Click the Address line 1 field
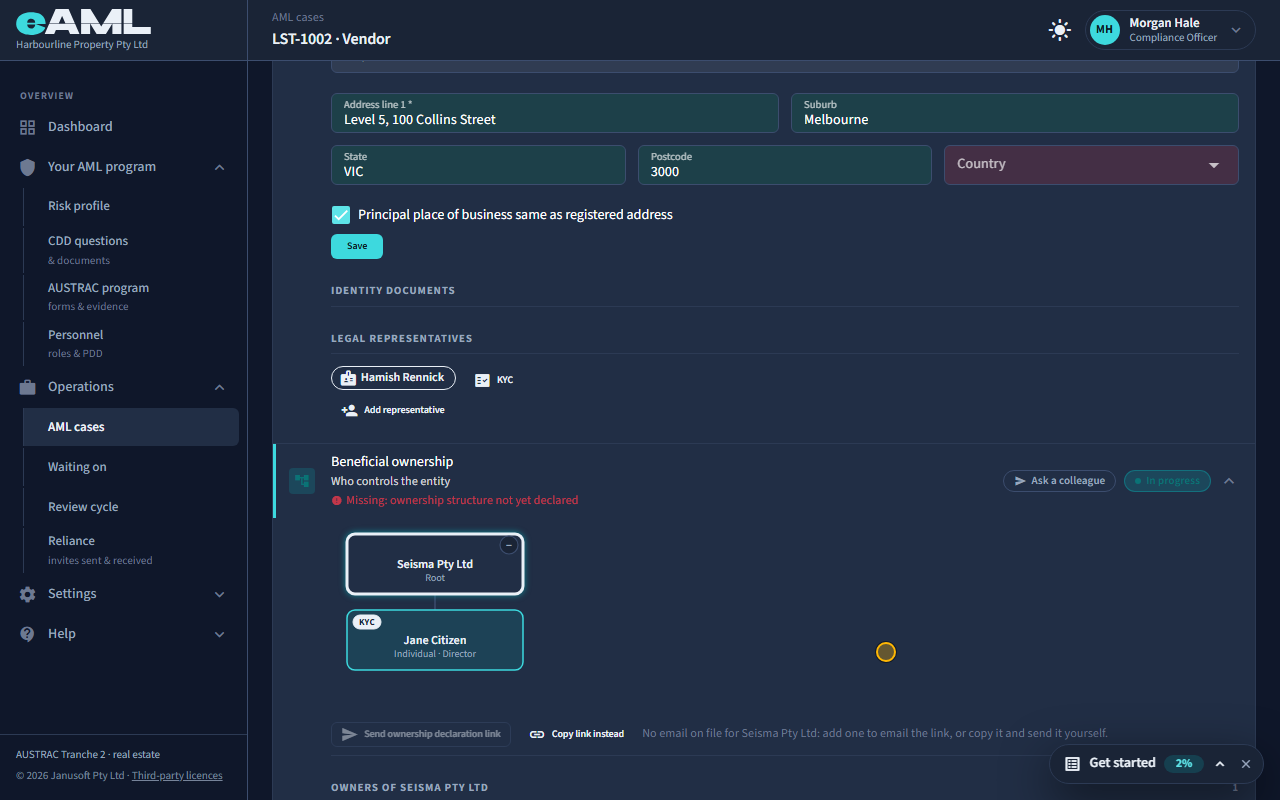 click(x=555, y=113)
